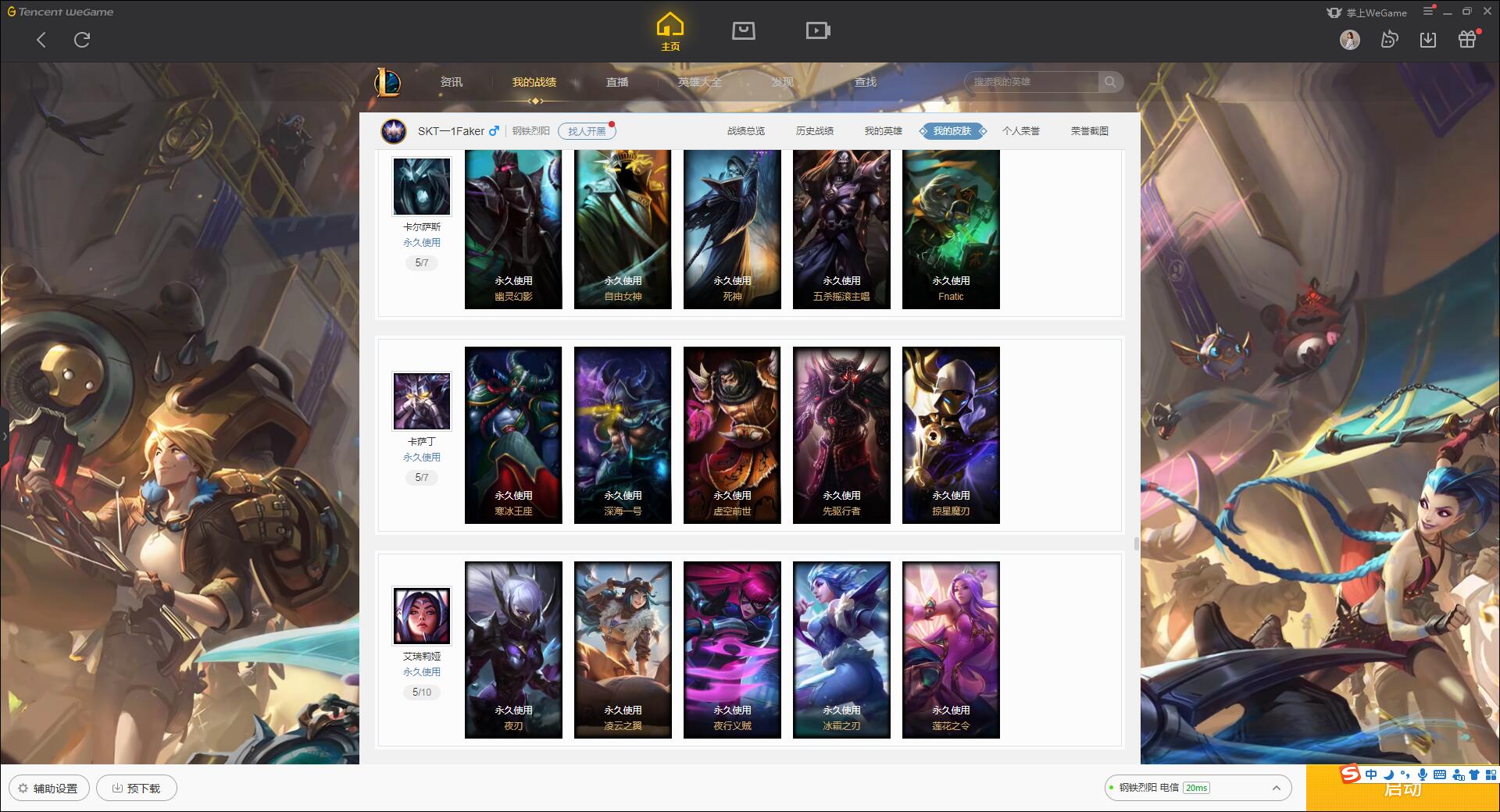1500x812 pixels.
Task: Open the 直播 tab
Action: (x=617, y=82)
